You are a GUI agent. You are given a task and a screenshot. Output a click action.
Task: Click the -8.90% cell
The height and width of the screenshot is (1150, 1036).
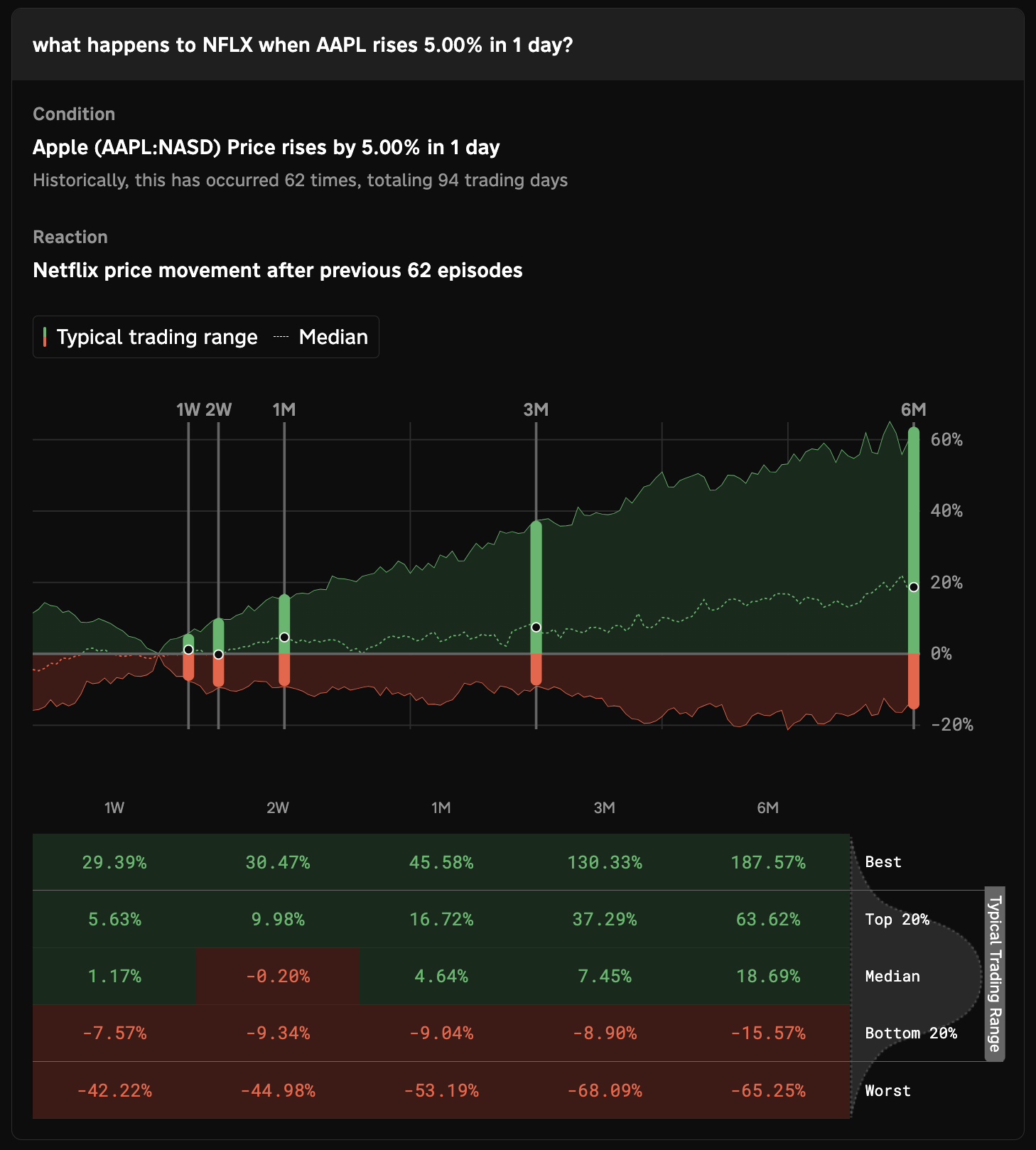click(605, 1033)
